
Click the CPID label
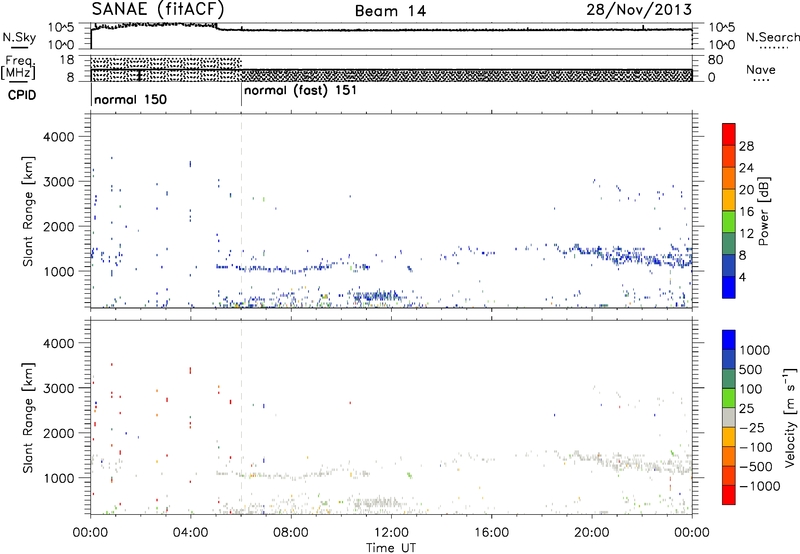(22, 95)
